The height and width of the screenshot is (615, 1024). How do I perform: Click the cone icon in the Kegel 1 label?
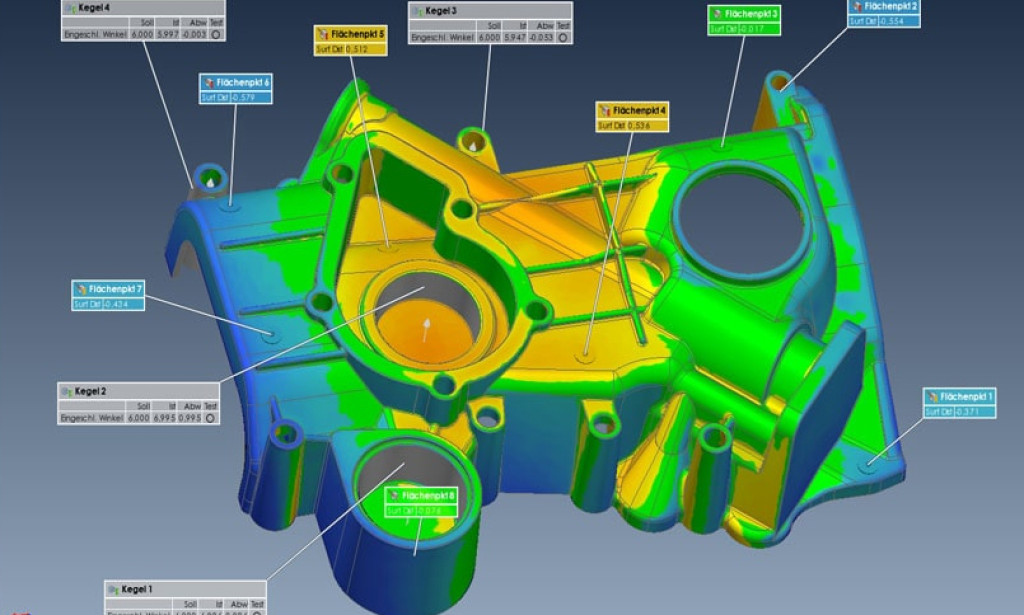tap(114, 590)
